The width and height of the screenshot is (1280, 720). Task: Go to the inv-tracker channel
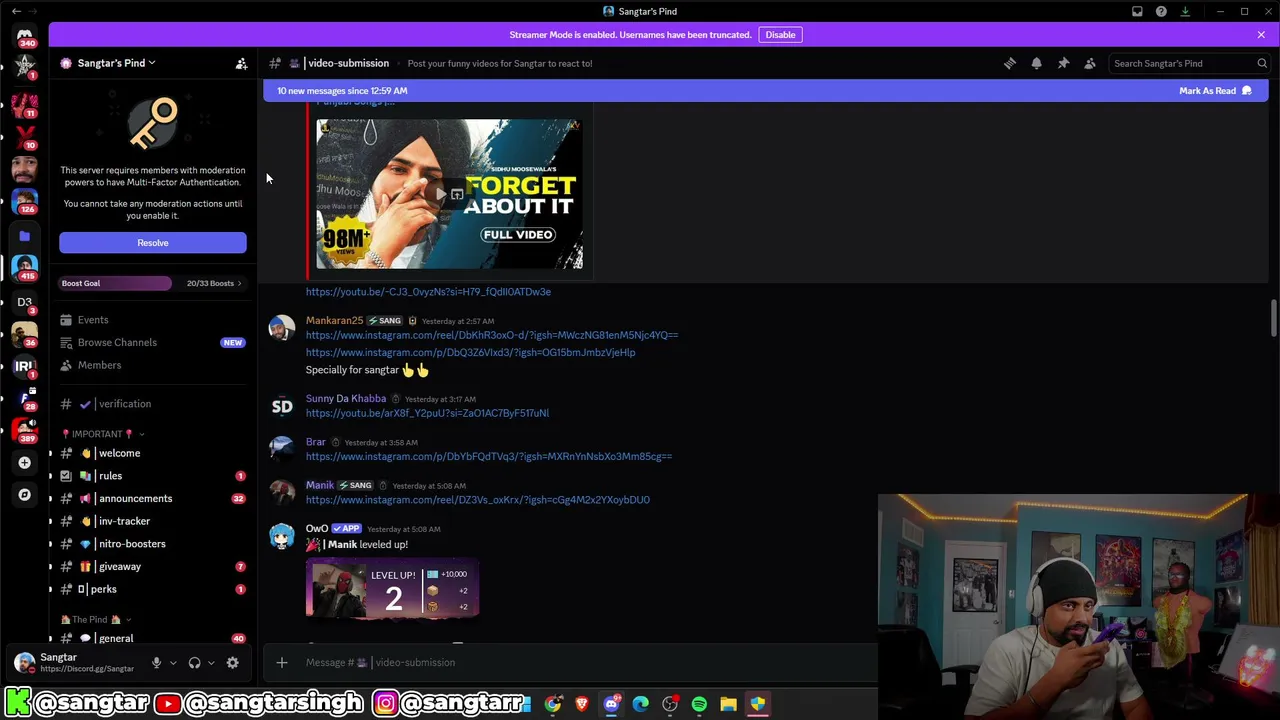tap(152, 521)
